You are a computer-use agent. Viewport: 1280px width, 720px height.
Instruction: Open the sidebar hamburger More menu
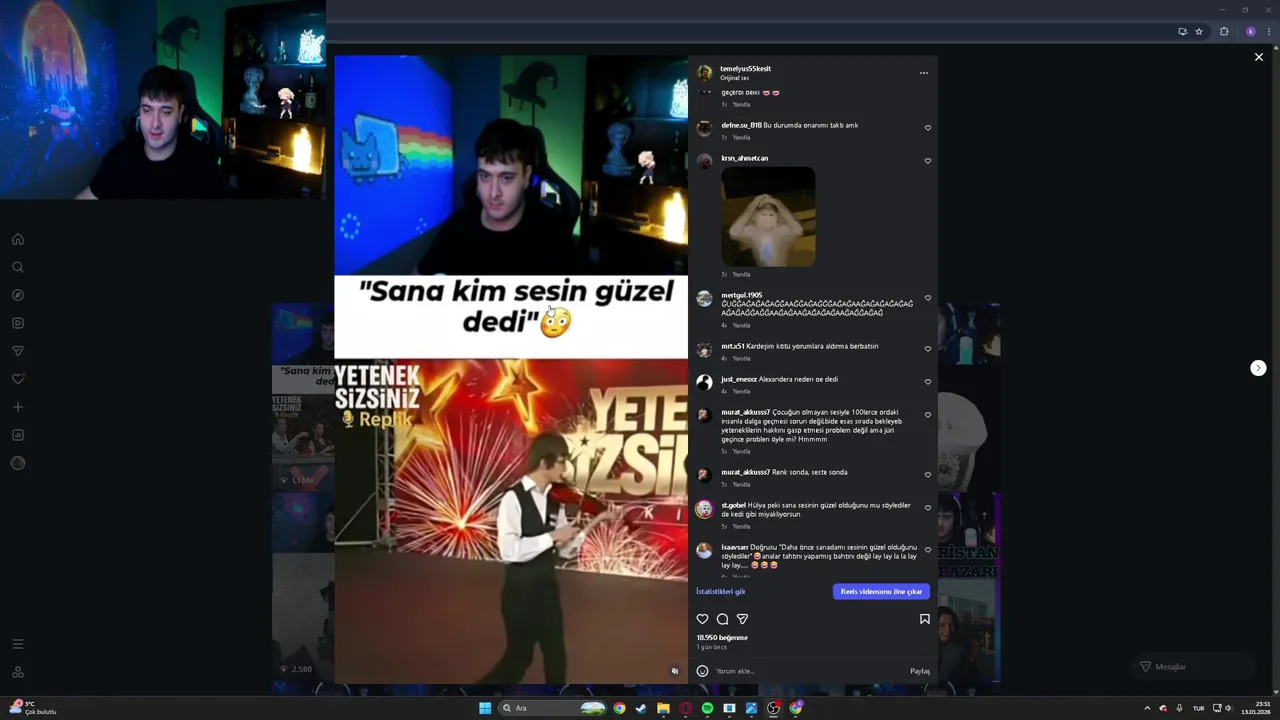tap(17, 644)
